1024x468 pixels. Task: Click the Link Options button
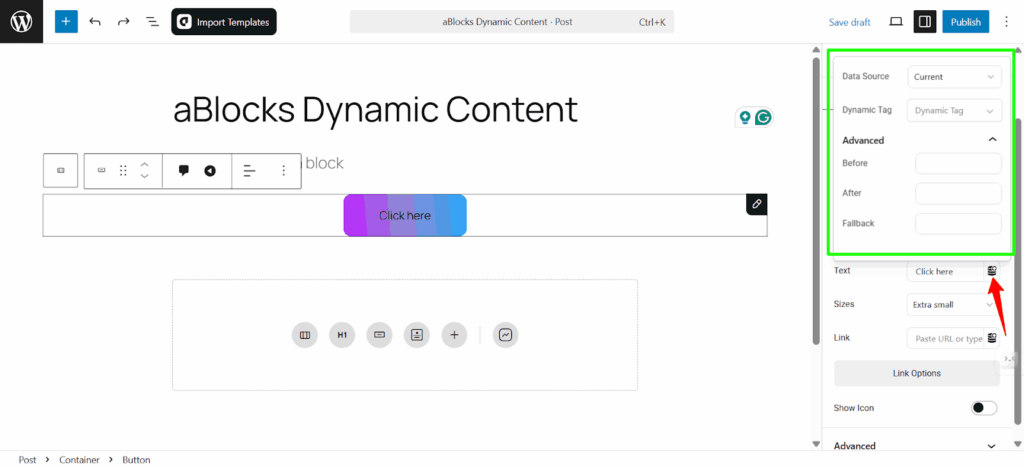[917, 373]
